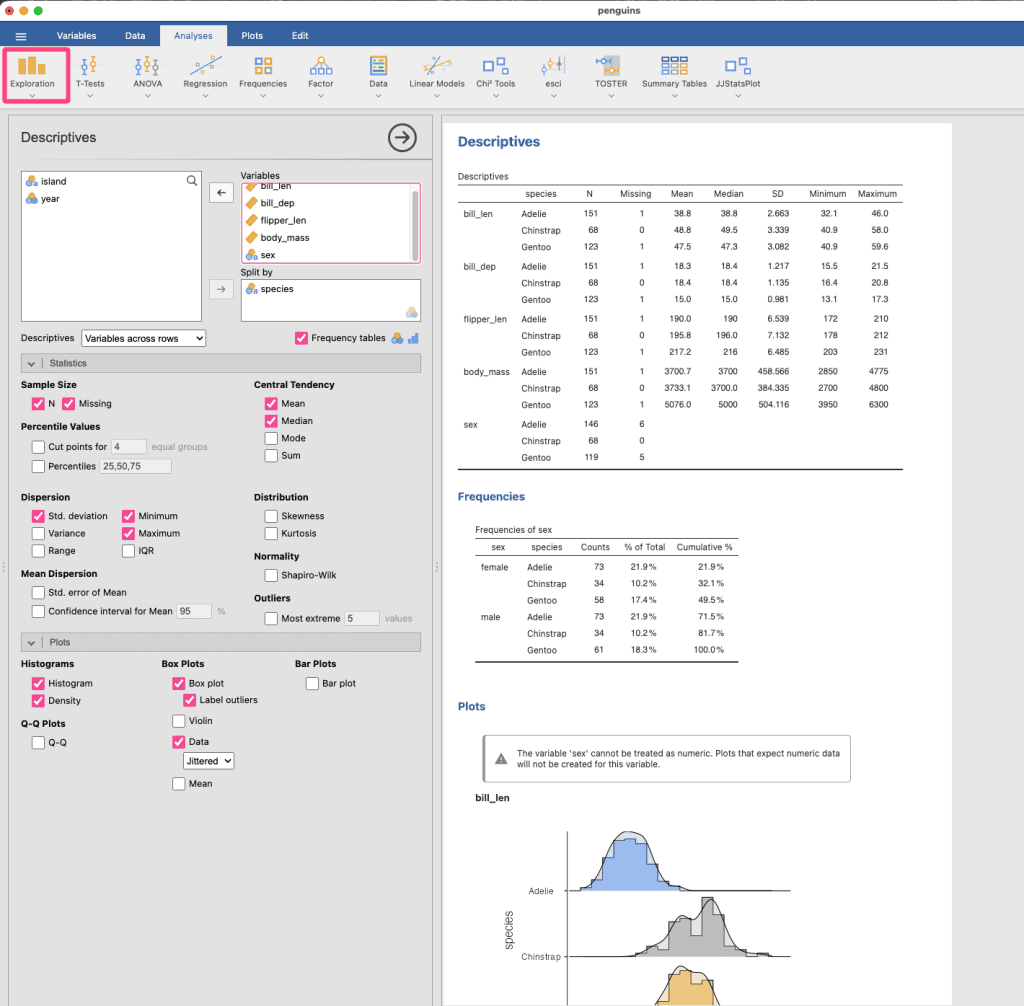Switch to the Variables tab
This screenshot has height=1006, width=1024.
click(x=76, y=36)
